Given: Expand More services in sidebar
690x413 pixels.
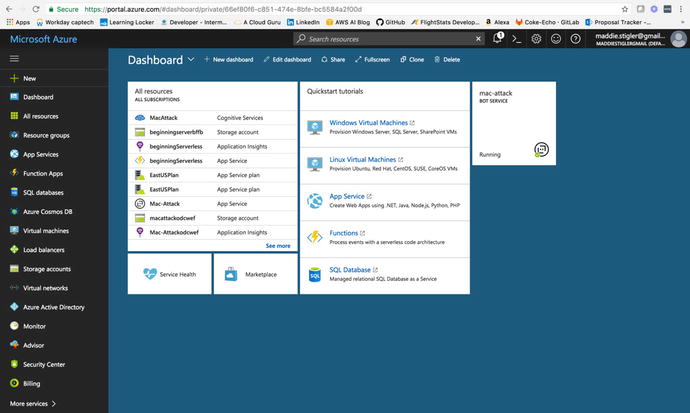Looking at the screenshot, I should point(33,403).
